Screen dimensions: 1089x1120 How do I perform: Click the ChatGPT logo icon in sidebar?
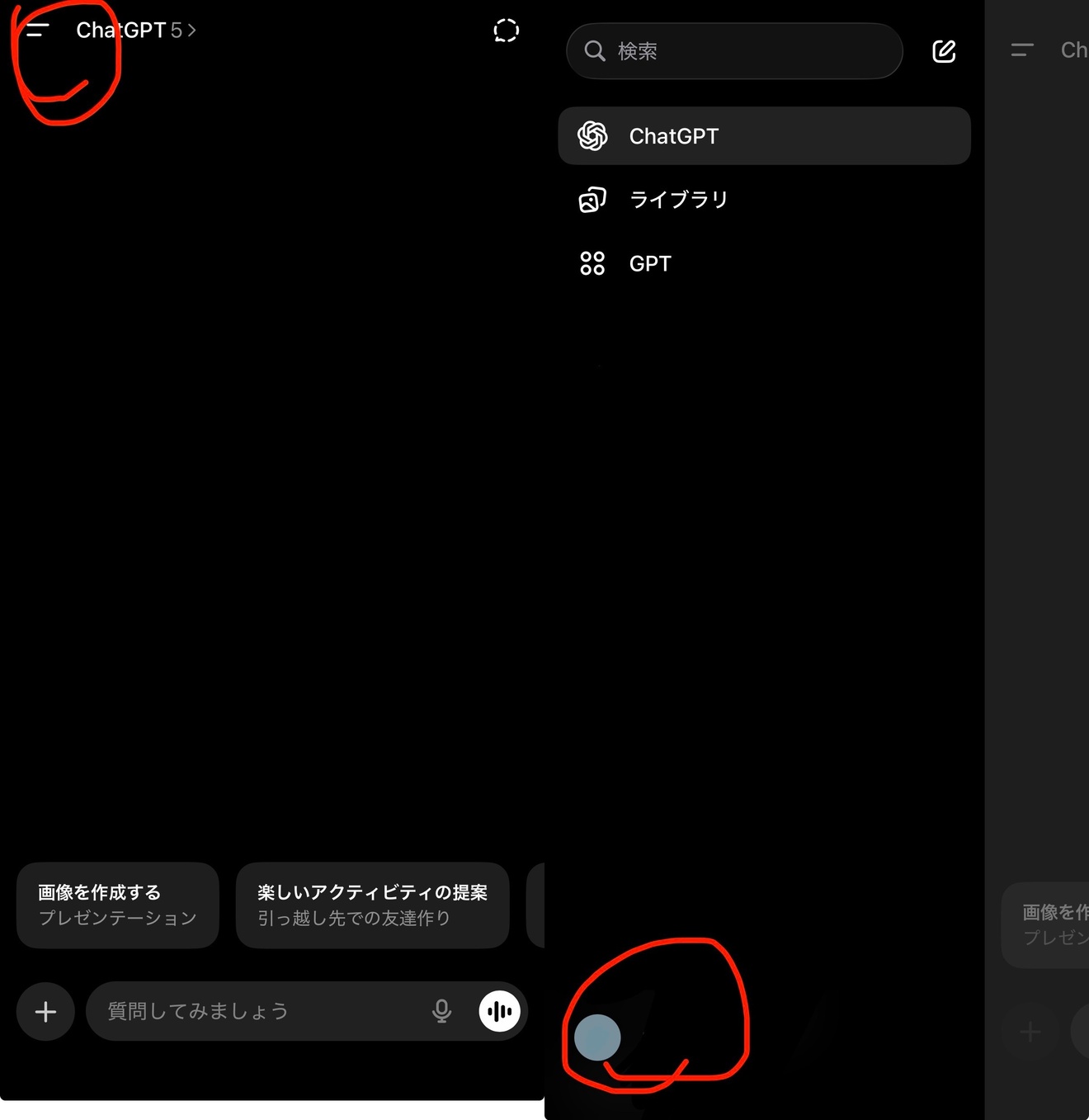(592, 135)
